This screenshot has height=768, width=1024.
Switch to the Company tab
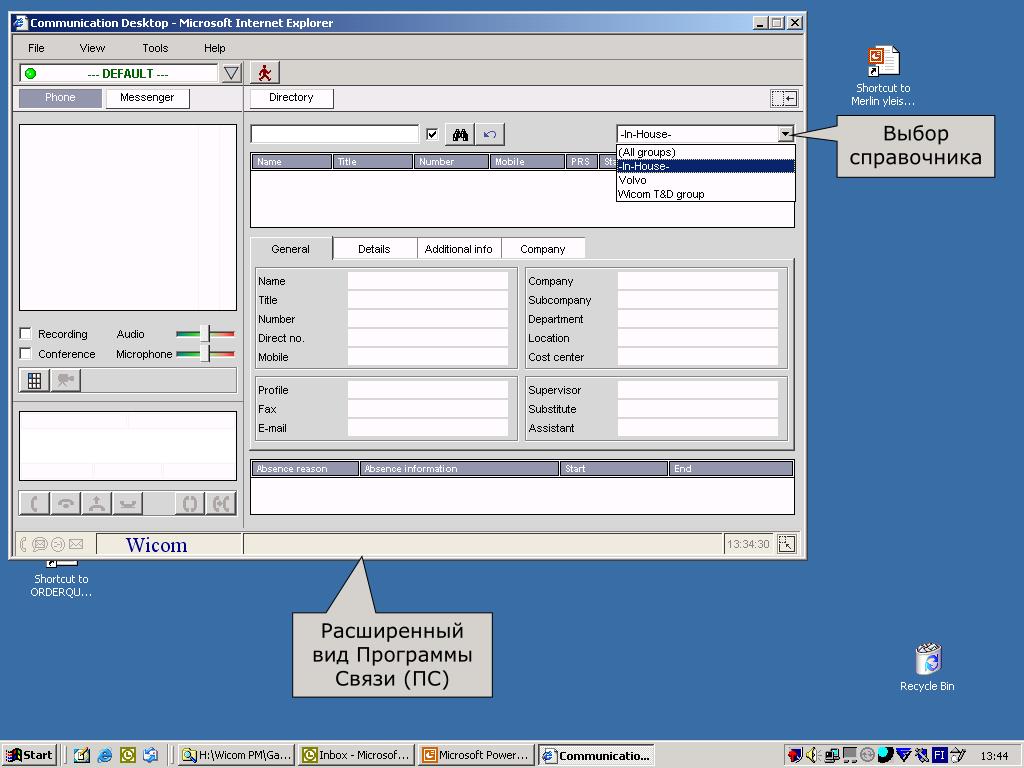(543, 249)
